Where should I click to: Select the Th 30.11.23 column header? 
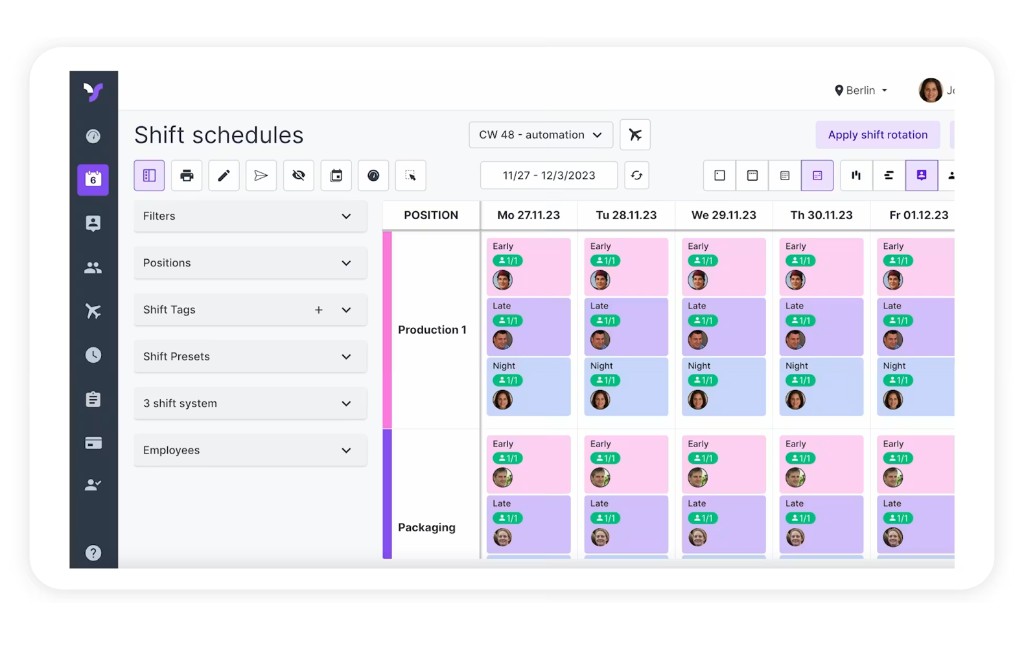click(x=822, y=215)
